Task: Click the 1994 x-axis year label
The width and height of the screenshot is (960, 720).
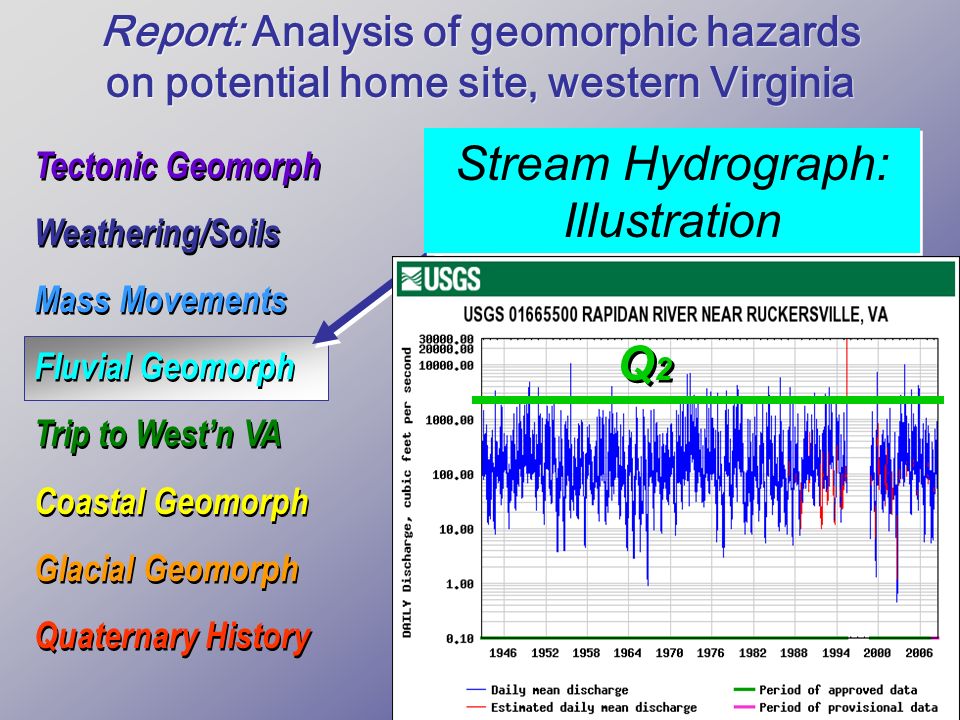Action: pyautogui.click(x=836, y=653)
